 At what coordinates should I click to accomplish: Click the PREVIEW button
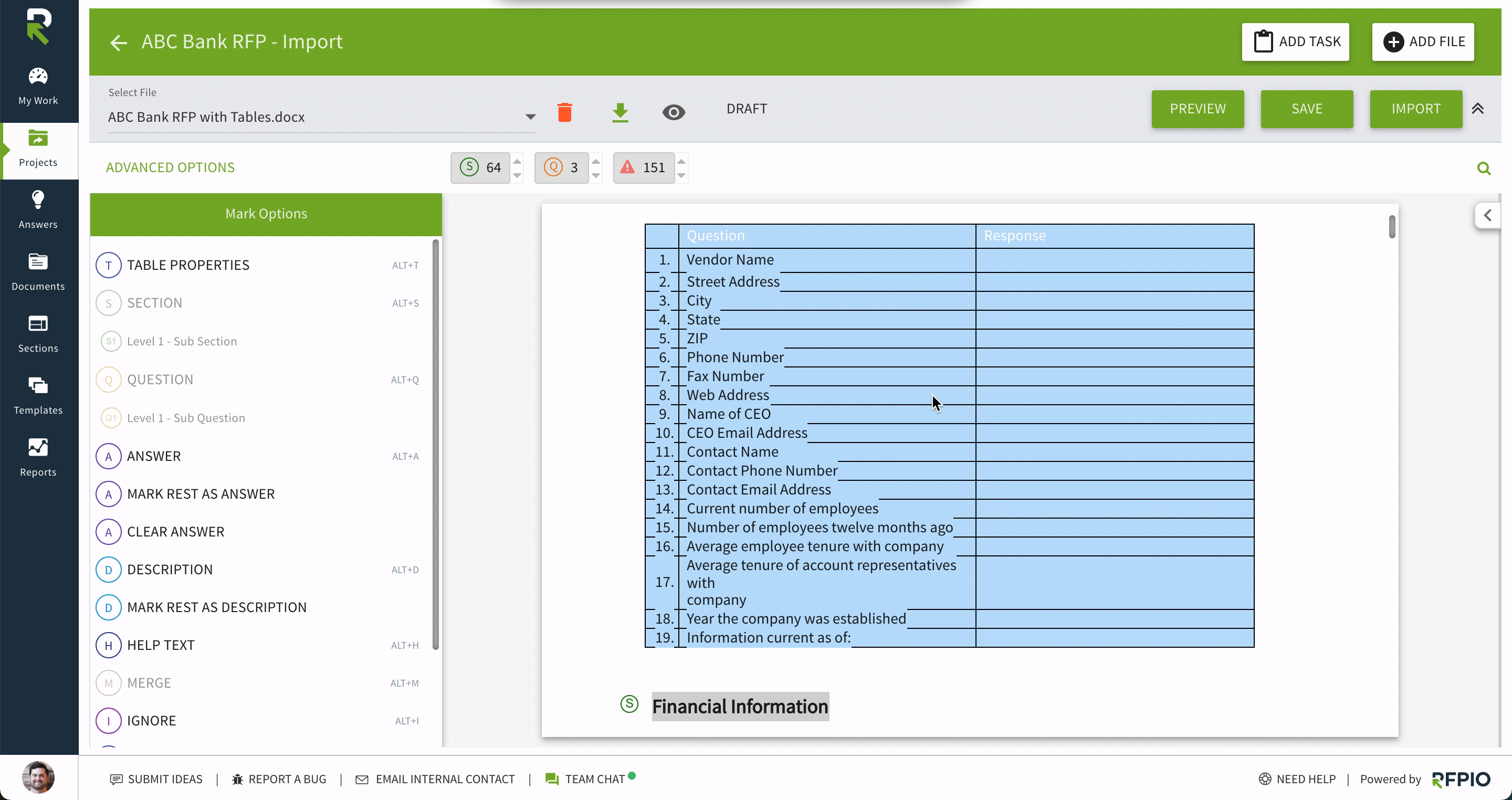tap(1198, 109)
